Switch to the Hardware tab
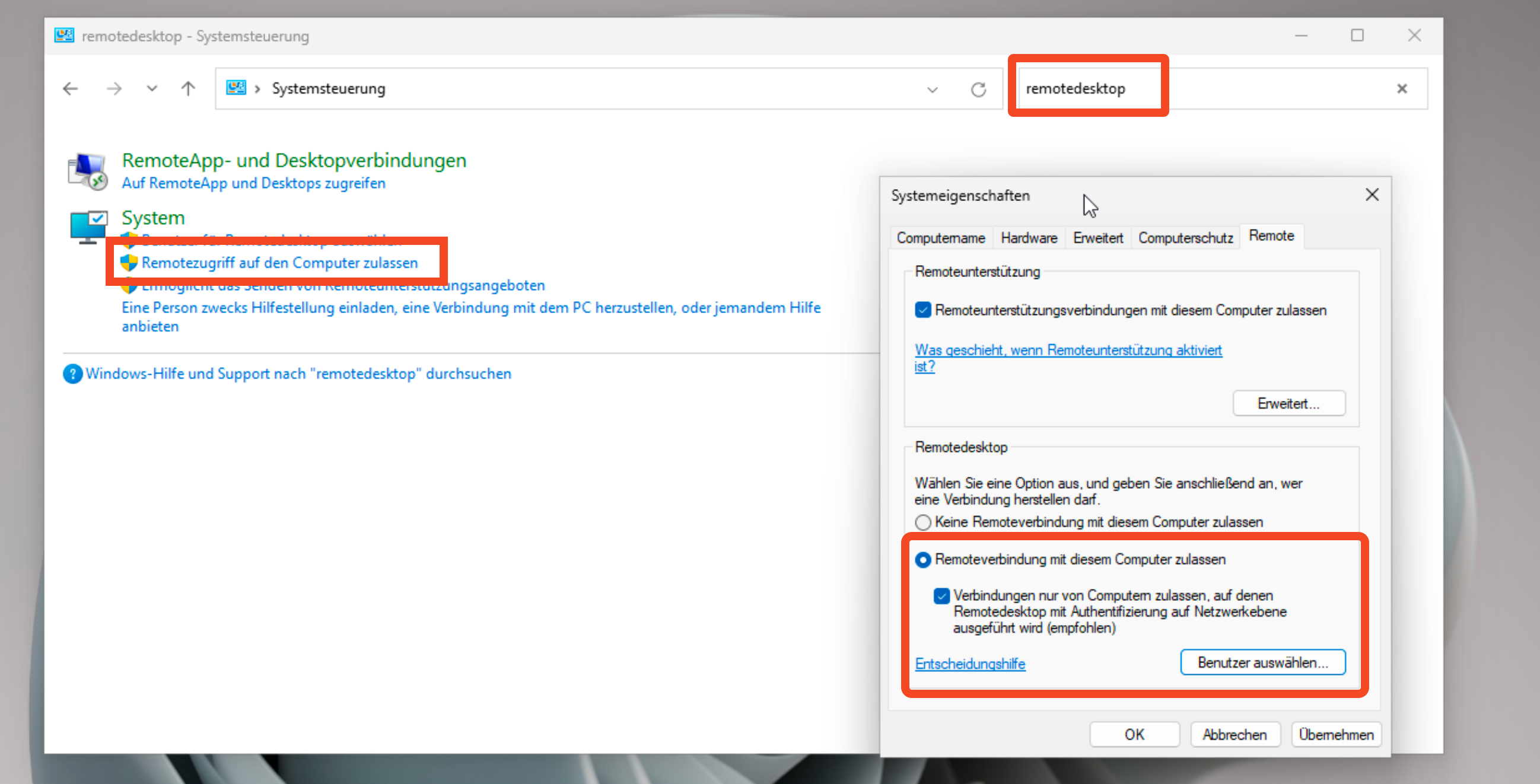This screenshot has width=1540, height=784. coord(1028,238)
